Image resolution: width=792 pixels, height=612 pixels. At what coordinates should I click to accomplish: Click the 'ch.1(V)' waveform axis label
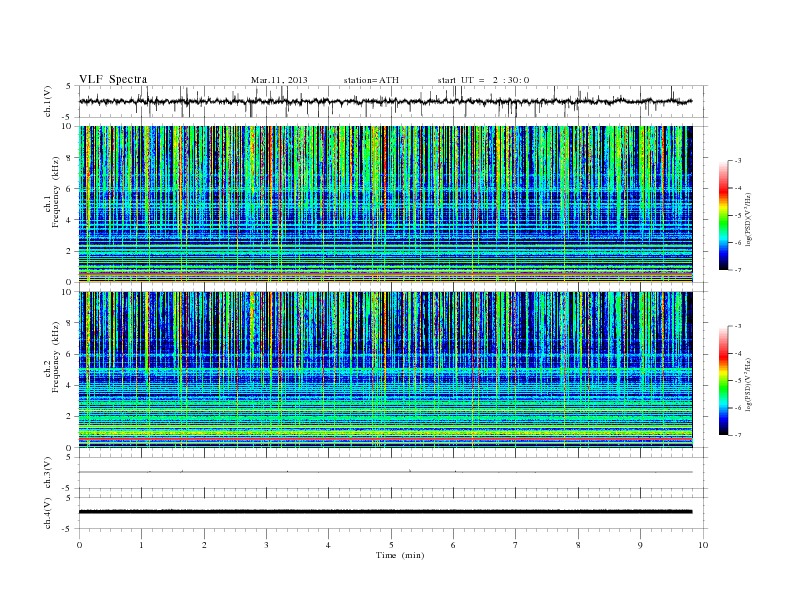tap(48, 101)
